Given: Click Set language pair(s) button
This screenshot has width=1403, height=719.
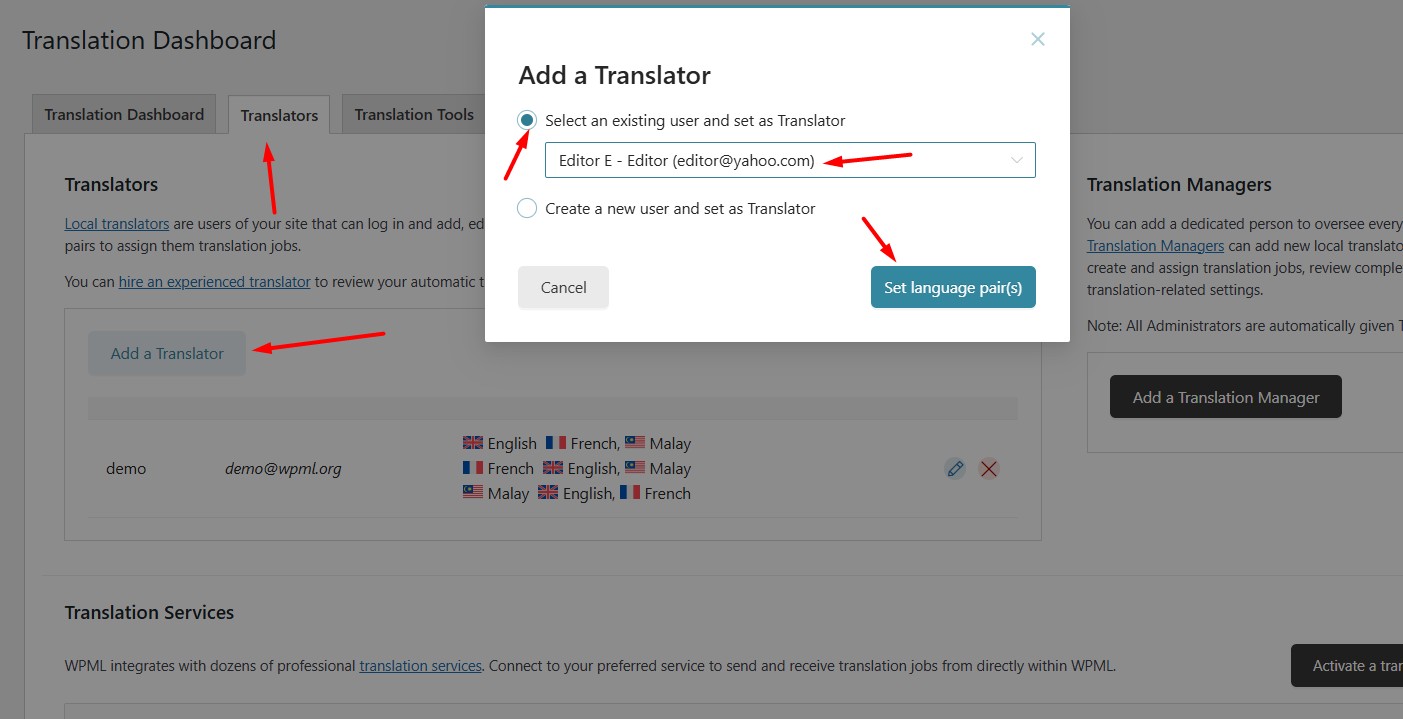Looking at the screenshot, I should pyautogui.click(x=952, y=287).
